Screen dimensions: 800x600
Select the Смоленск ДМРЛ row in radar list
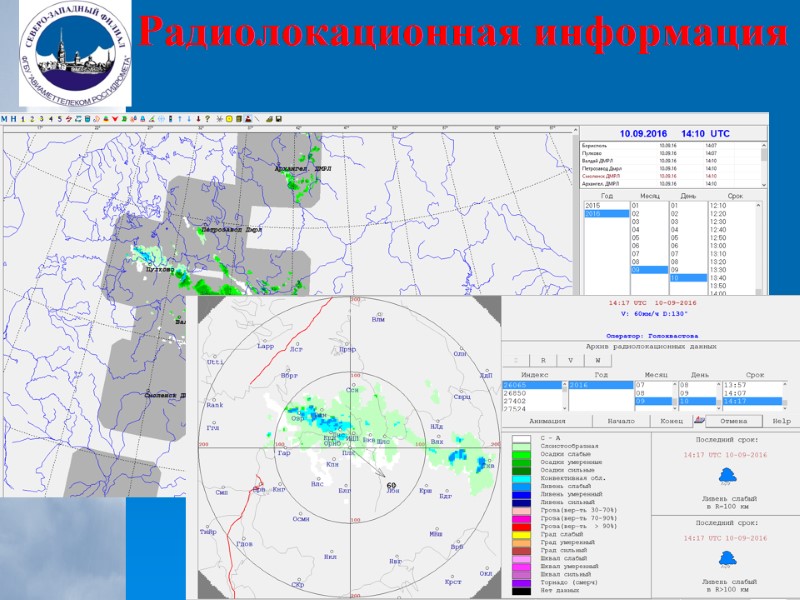point(670,176)
